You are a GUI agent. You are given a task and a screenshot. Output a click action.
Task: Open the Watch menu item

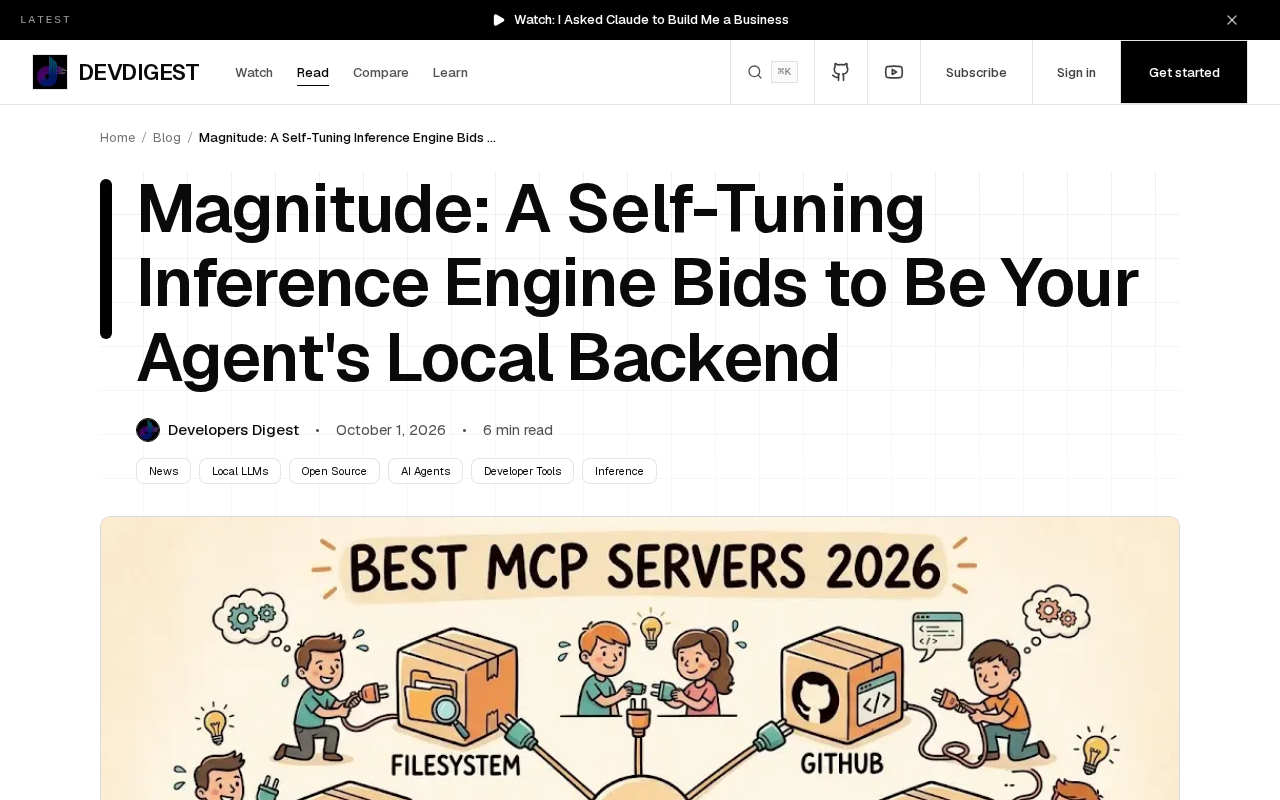tap(254, 73)
